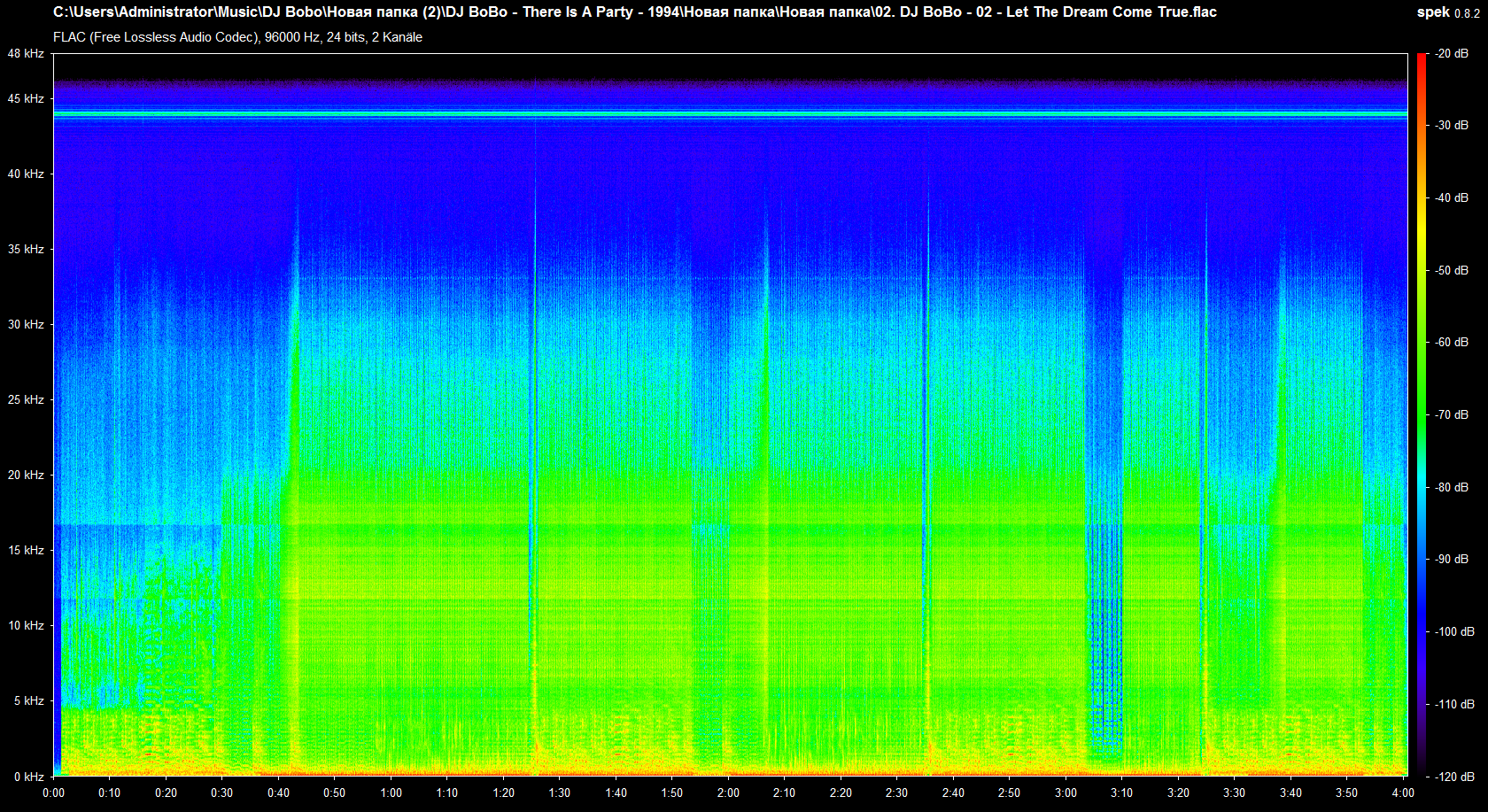Jump to the 2:30 time label
Image resolution: width=1488 pixels, height=812 pixels.
tap(896, 793)
